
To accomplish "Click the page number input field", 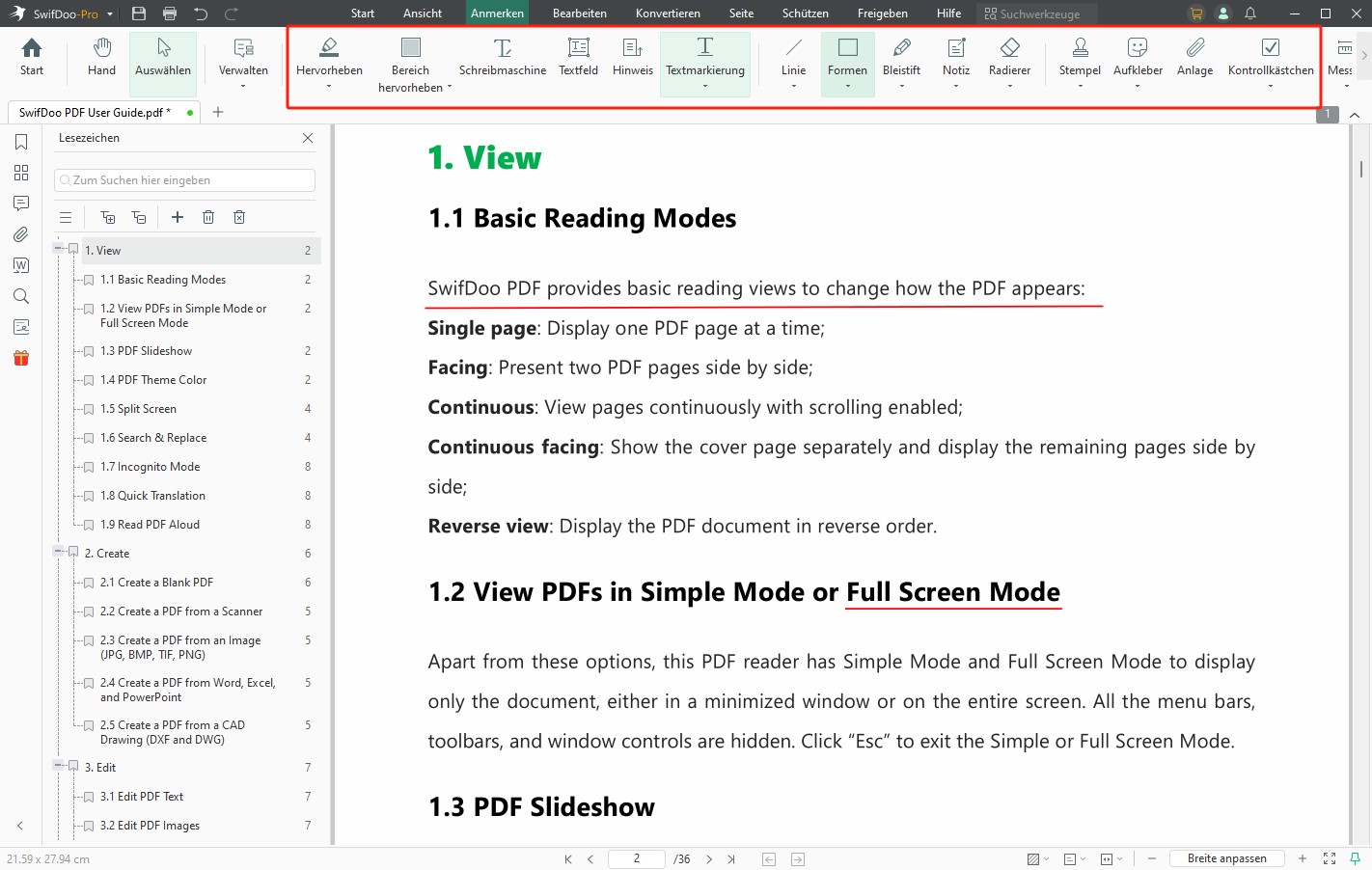I will click(637, 858).
